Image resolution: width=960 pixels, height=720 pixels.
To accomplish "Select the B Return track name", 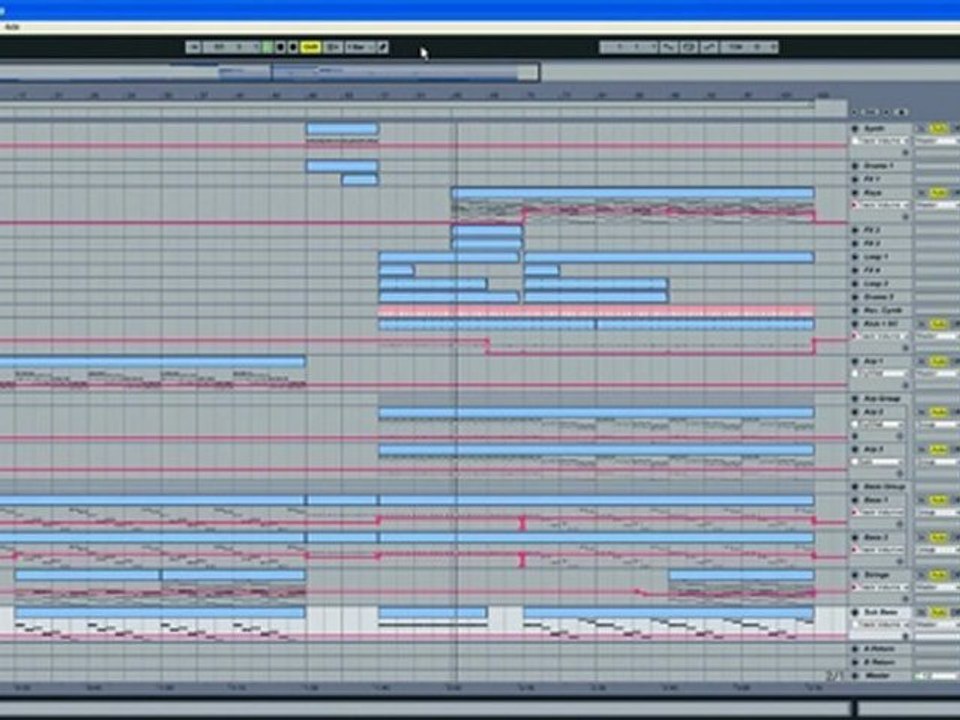I will (x=879, y=662).
